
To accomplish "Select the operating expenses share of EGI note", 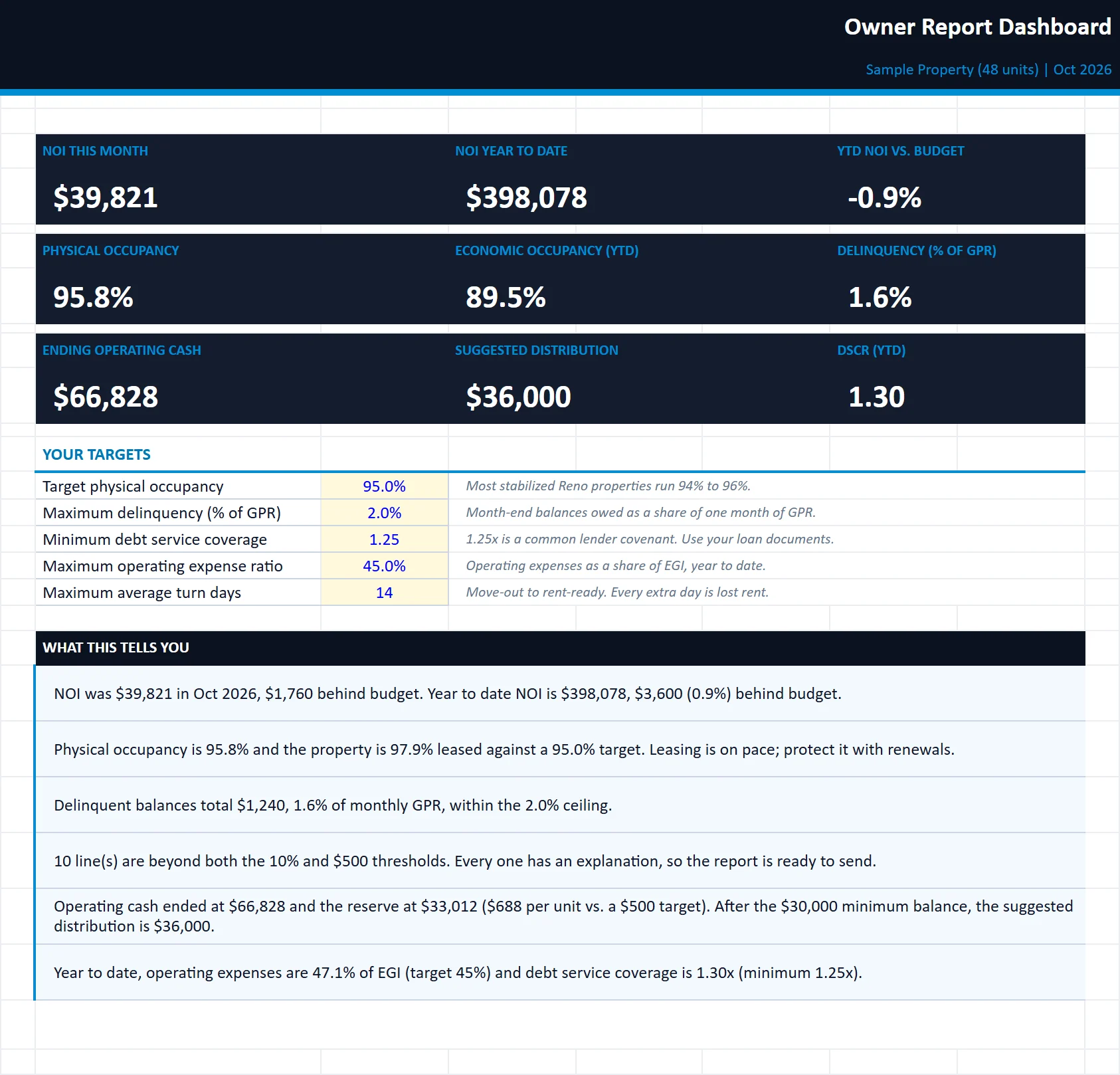I will (616, 565).
